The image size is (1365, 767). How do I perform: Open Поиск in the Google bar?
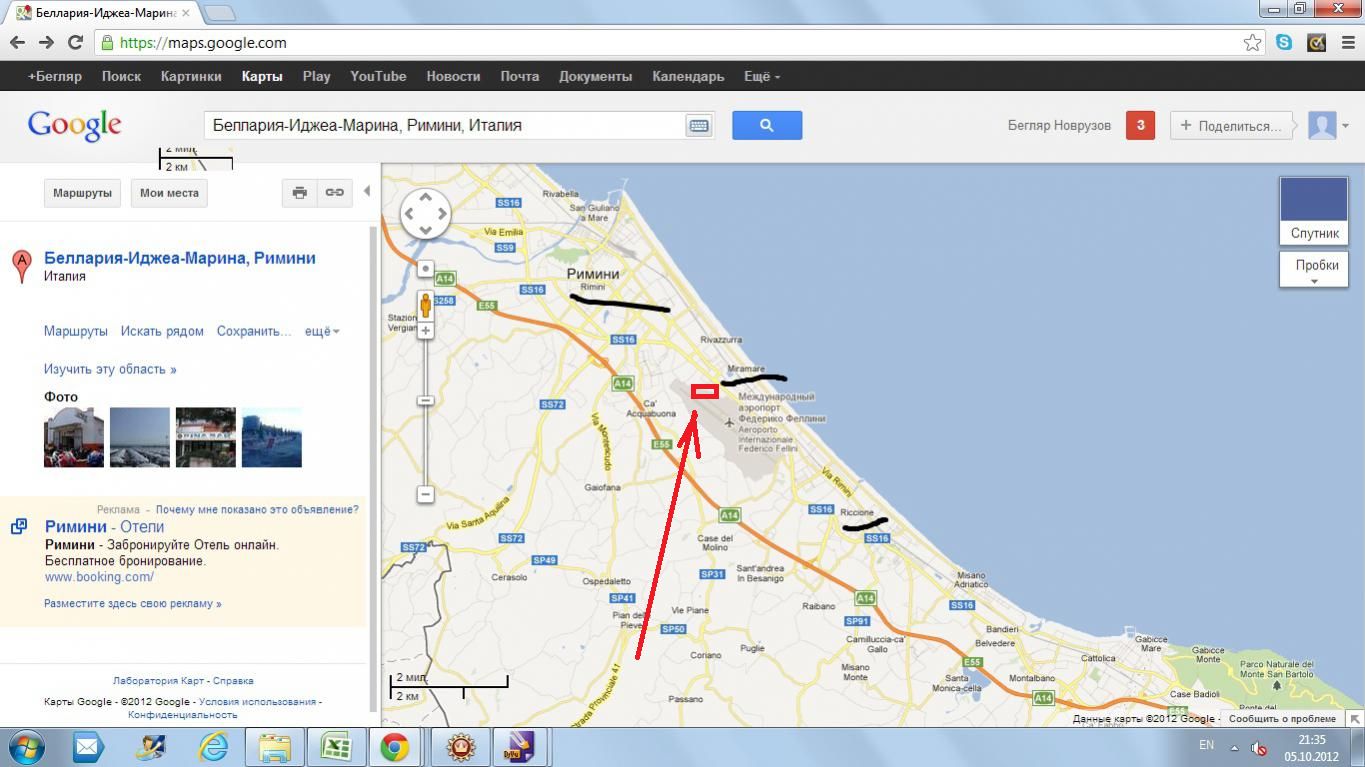[121, 76]
